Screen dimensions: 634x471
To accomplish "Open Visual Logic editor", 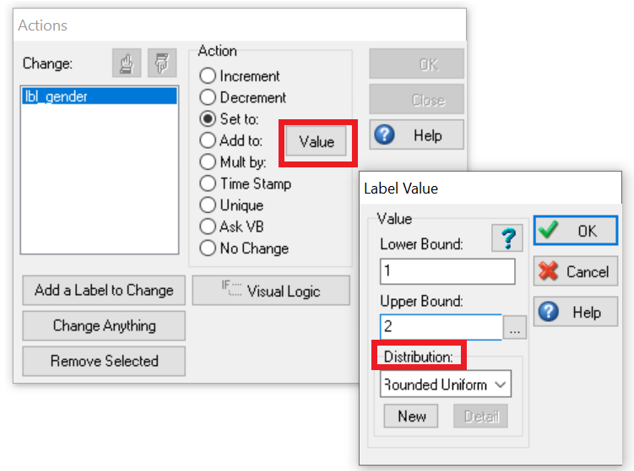I will point(270,290).
